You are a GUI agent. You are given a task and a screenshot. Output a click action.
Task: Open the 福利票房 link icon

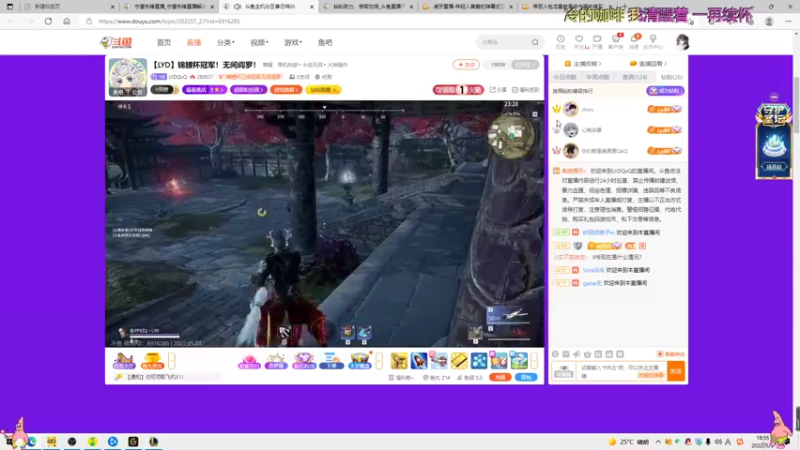click(526, 90)
